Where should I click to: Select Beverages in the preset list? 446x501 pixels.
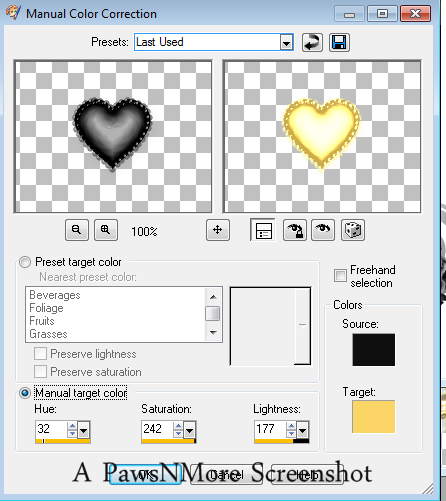(x=55, y=295)
